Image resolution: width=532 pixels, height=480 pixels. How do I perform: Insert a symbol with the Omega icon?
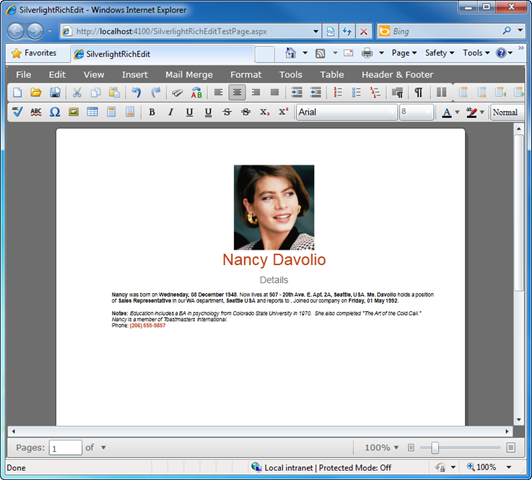55,112
